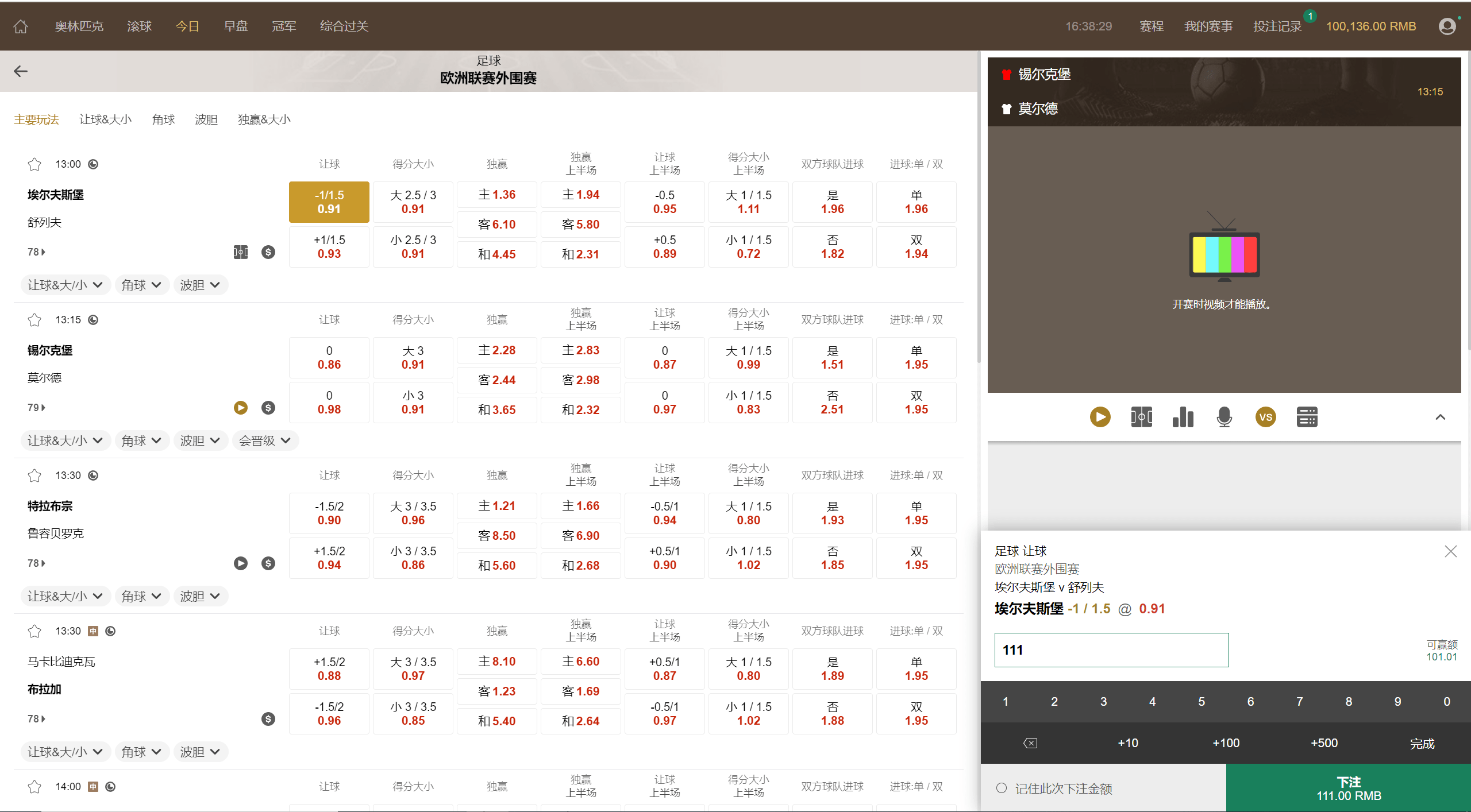The image size is (1471, 812).
Task: Open pitch tracker icon for 埃尔夫斯堡 match
Action: pos(241,252)
